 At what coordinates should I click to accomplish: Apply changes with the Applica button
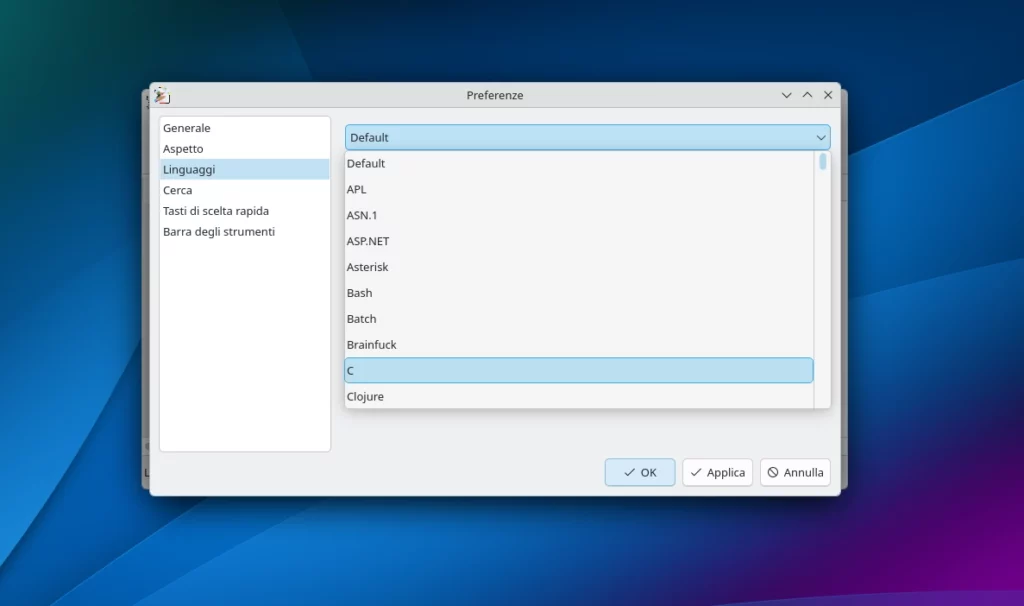[x=718, y=472]
